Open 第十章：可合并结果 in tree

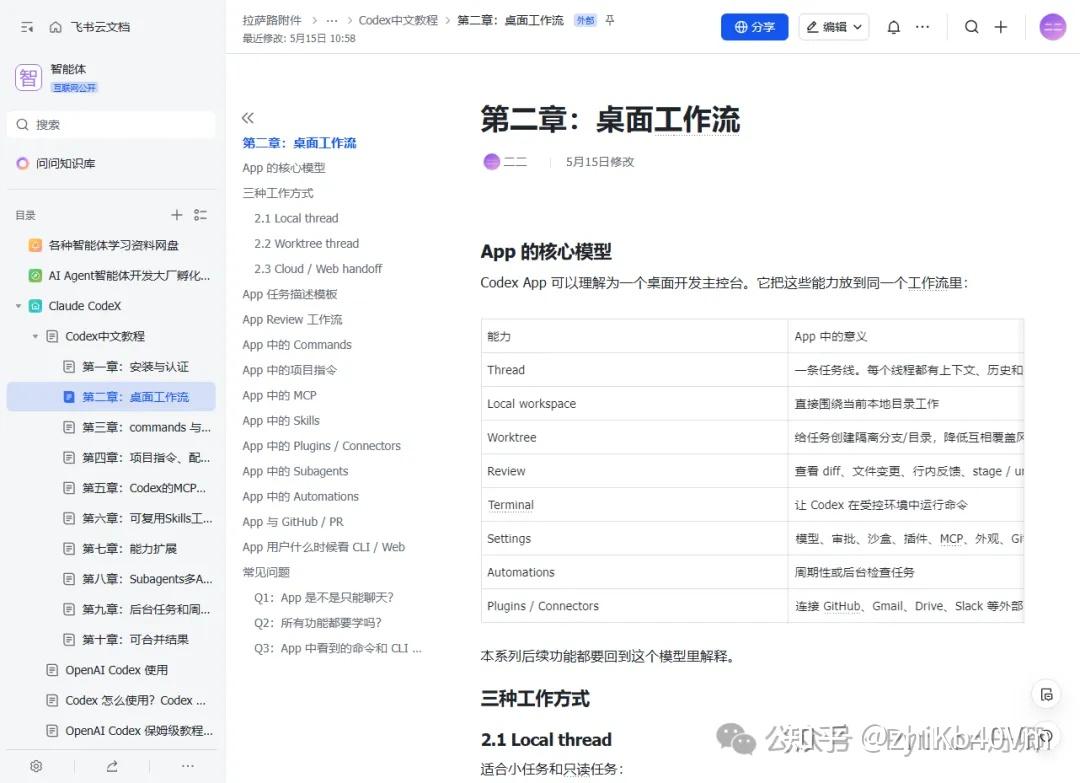coord(112,639)
